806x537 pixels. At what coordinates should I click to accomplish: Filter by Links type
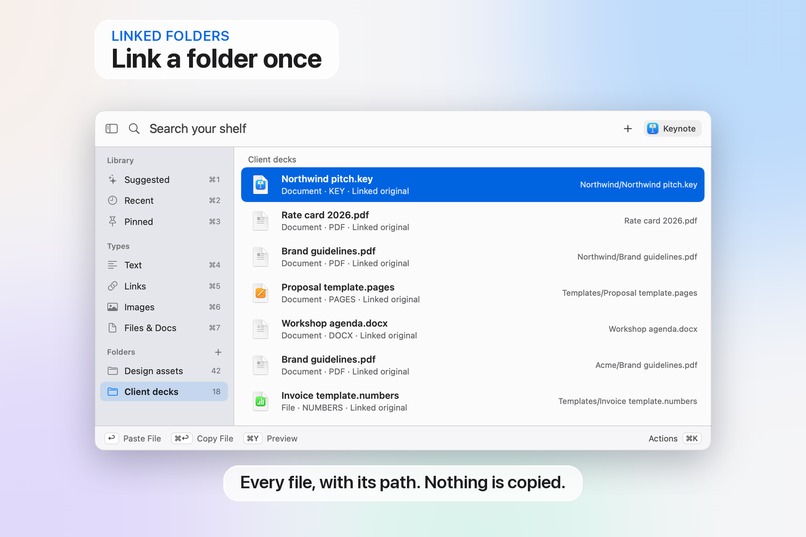click(x=164, y=286)
